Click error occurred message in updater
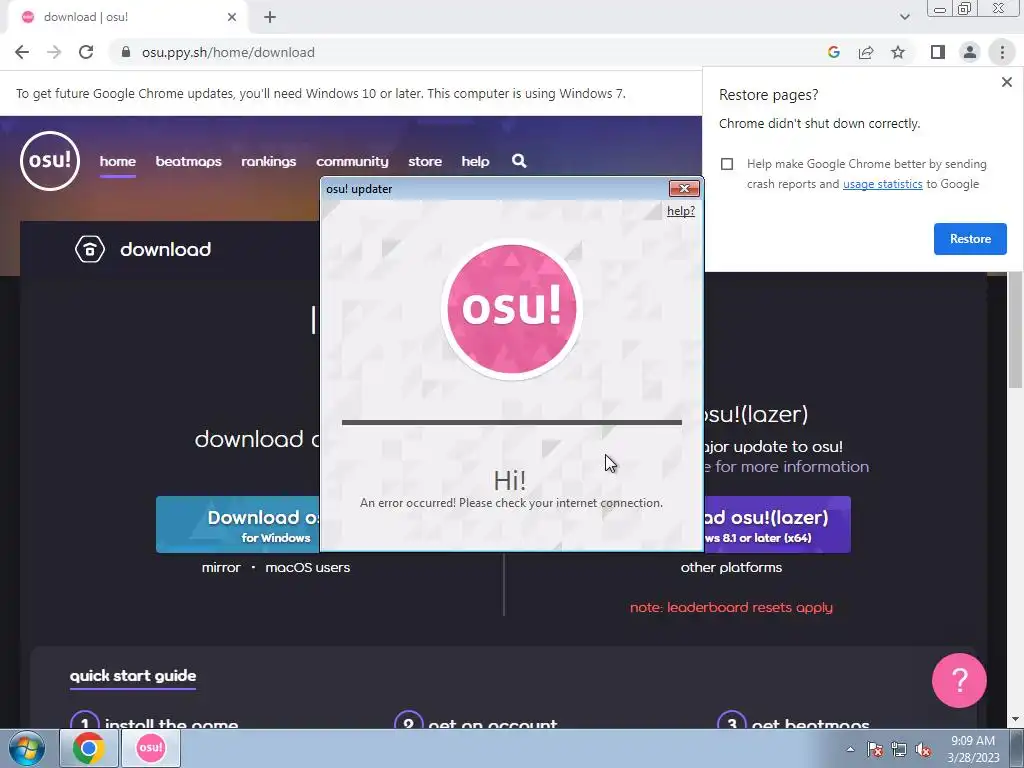The width and height of the screenshot is (1024, 768). point(511,503)
